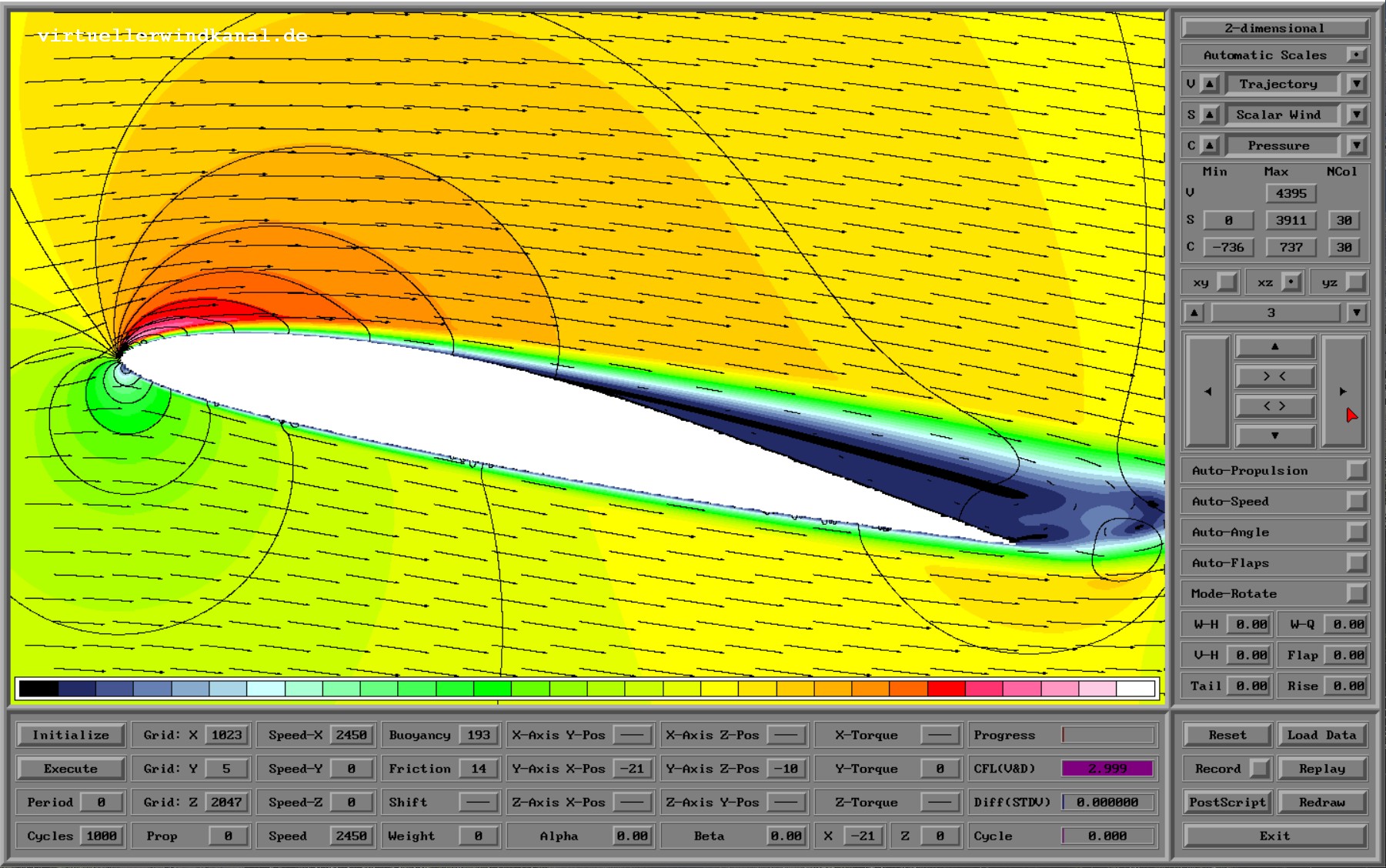Open the Scalar Wind dropdown arrow
The height and width of the screenshot is (868, 1386).
tap(1357, 115)
